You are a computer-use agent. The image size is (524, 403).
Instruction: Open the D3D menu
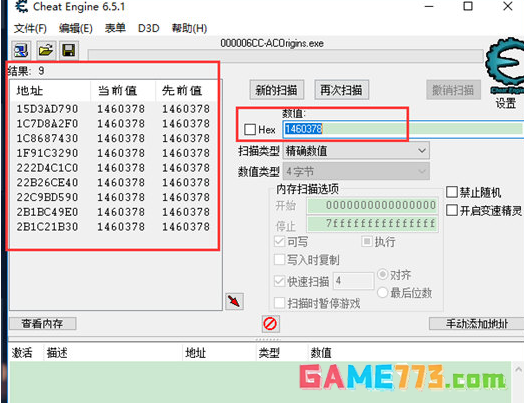(x=148, y=28)
